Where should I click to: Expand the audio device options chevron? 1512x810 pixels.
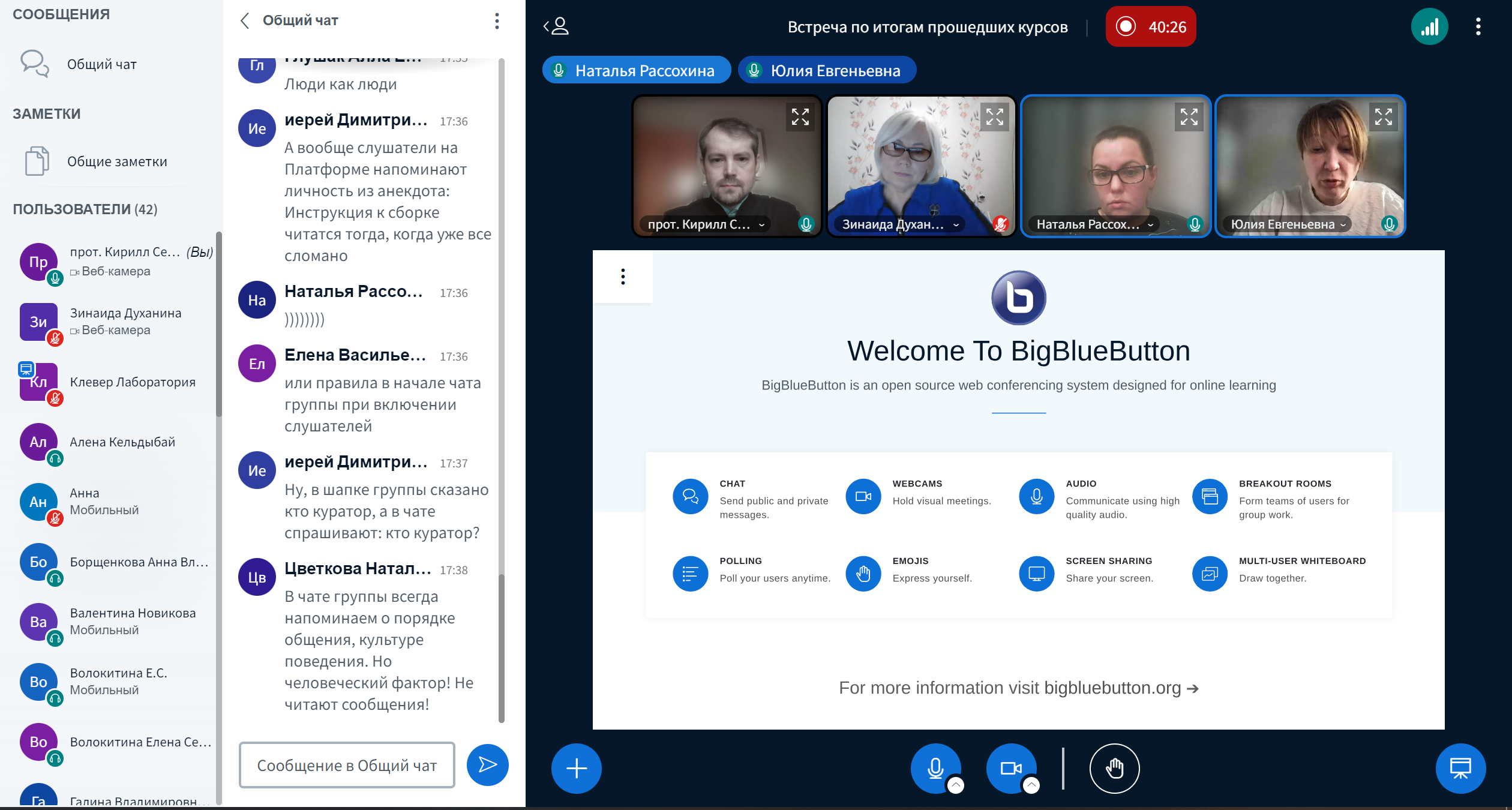[x=956, y=785]
